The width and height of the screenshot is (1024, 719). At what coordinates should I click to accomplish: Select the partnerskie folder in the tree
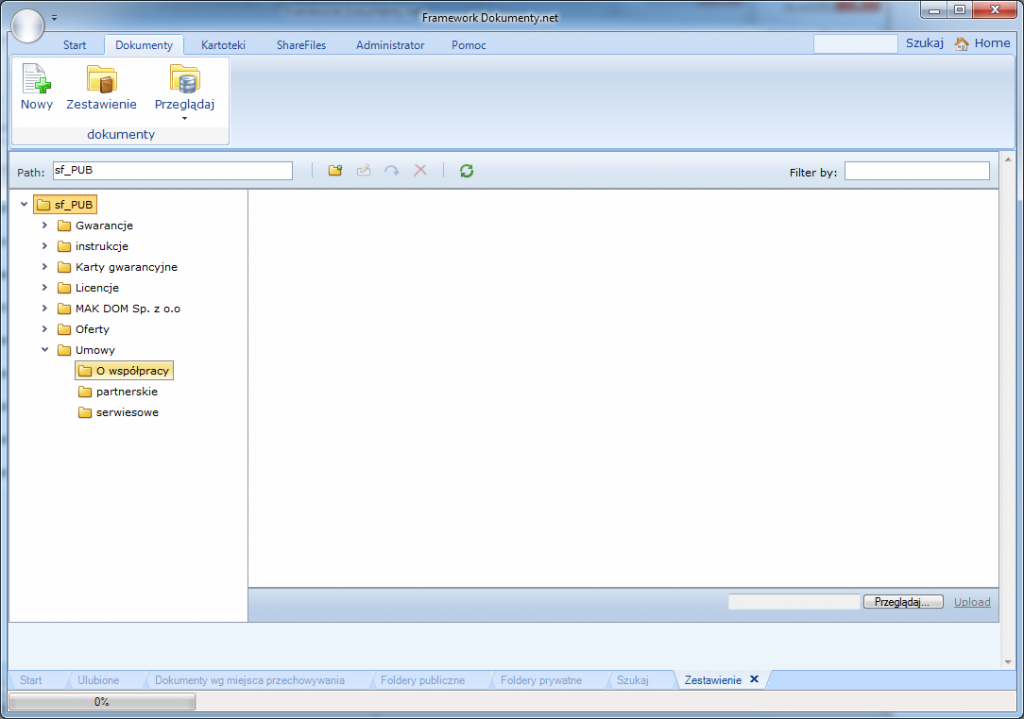click(125, 391)
